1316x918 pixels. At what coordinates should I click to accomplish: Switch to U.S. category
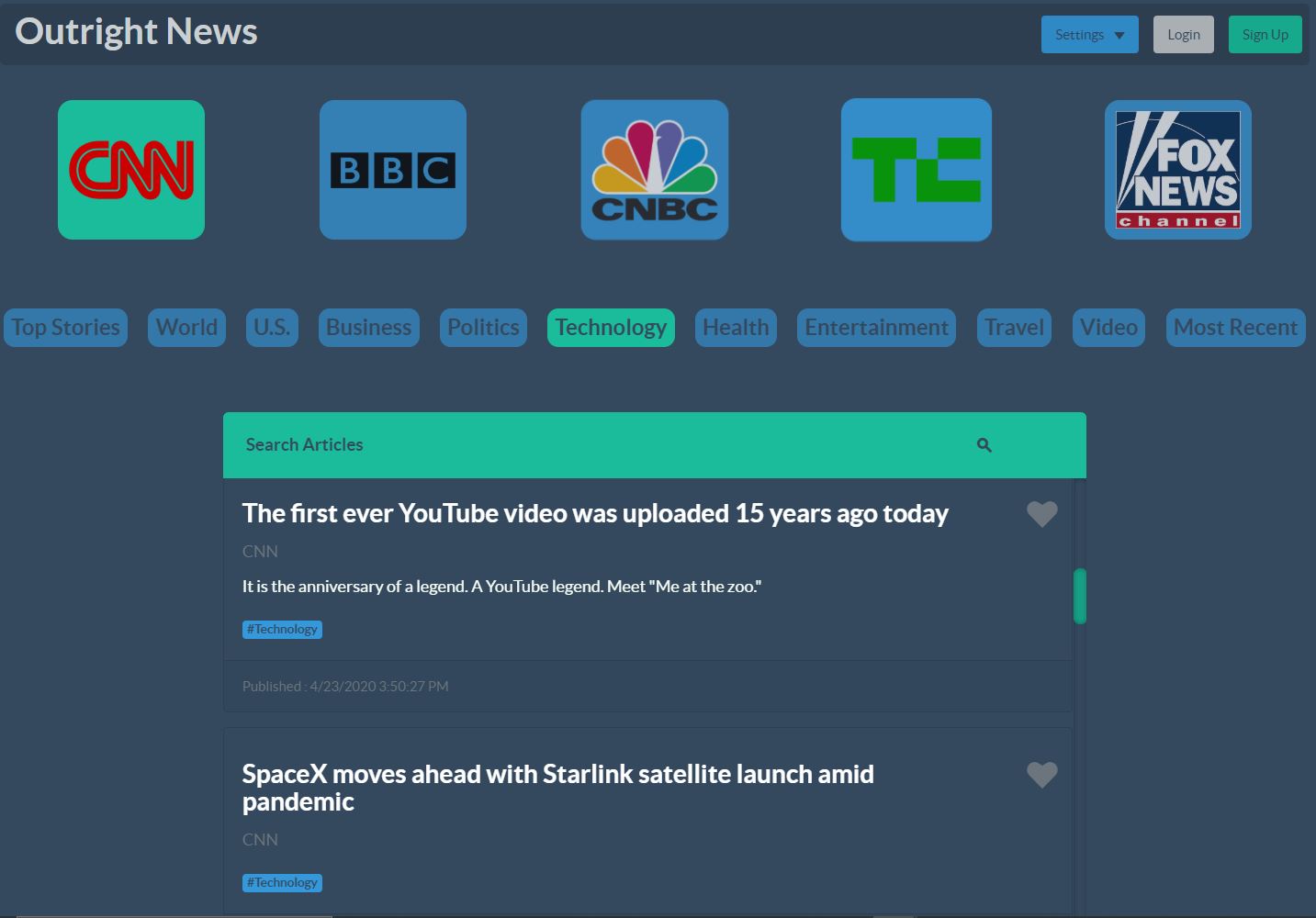point(272,328)
